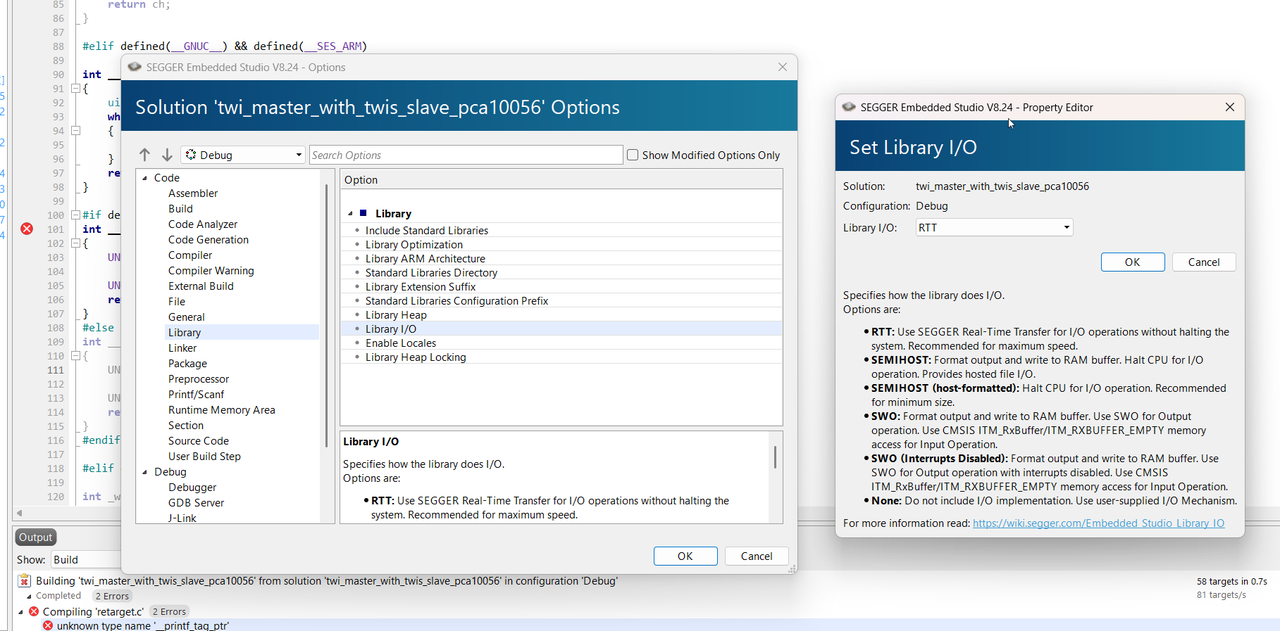Screen dimensions: 1280x631
Task: Select Code Generation category
Action: [208, 240]
